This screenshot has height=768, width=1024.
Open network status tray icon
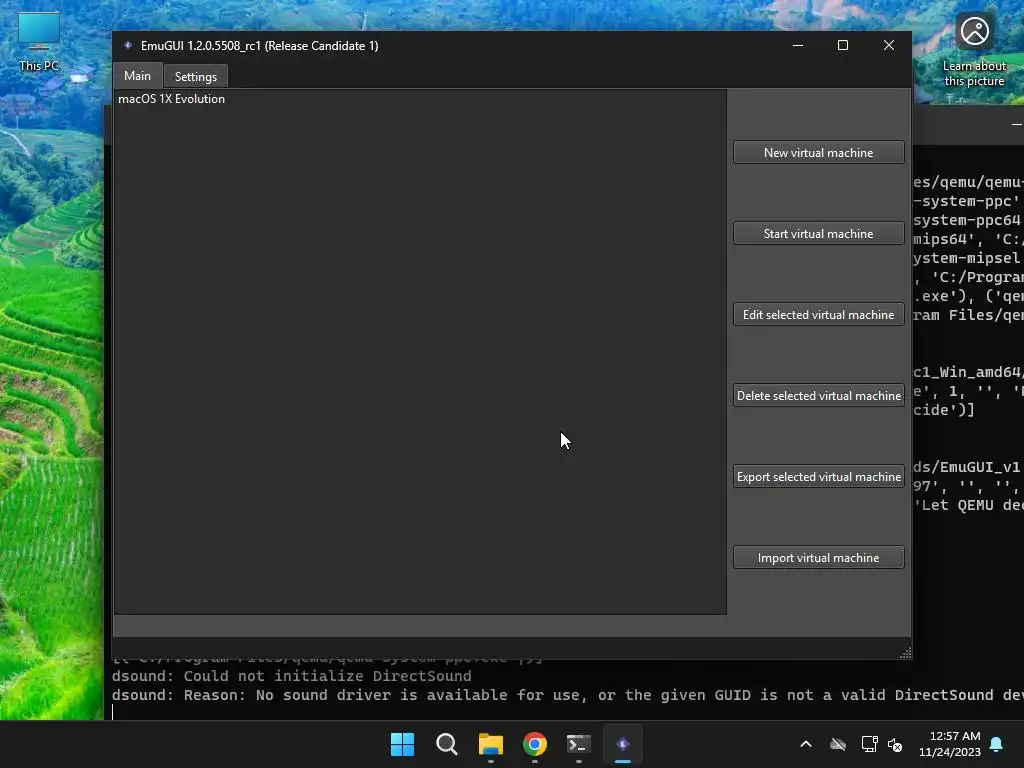[869, 744]
